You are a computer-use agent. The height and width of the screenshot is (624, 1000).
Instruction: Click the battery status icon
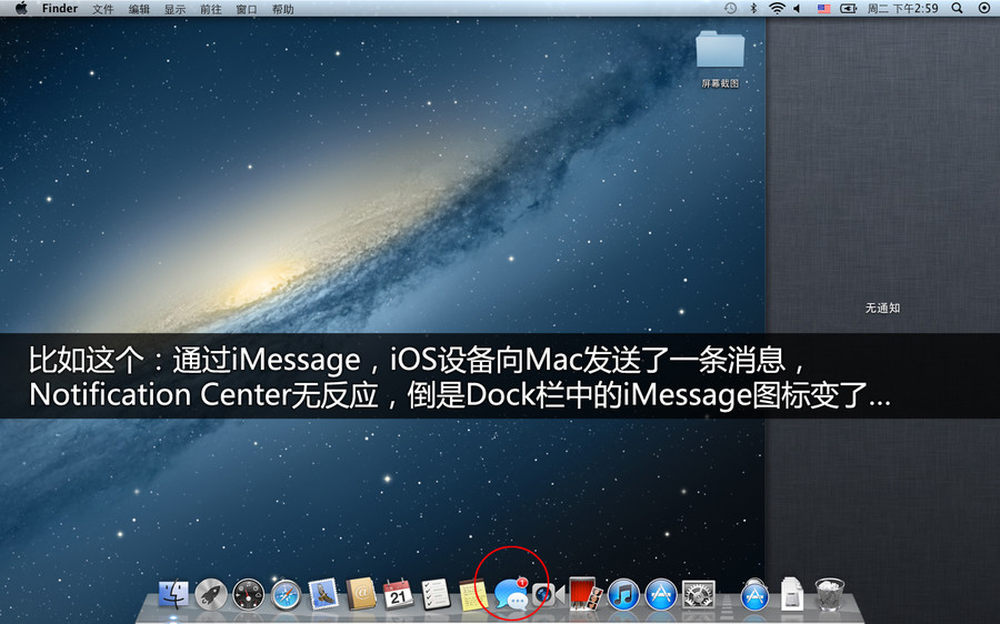pyautogui.click(x=848, y=8)
